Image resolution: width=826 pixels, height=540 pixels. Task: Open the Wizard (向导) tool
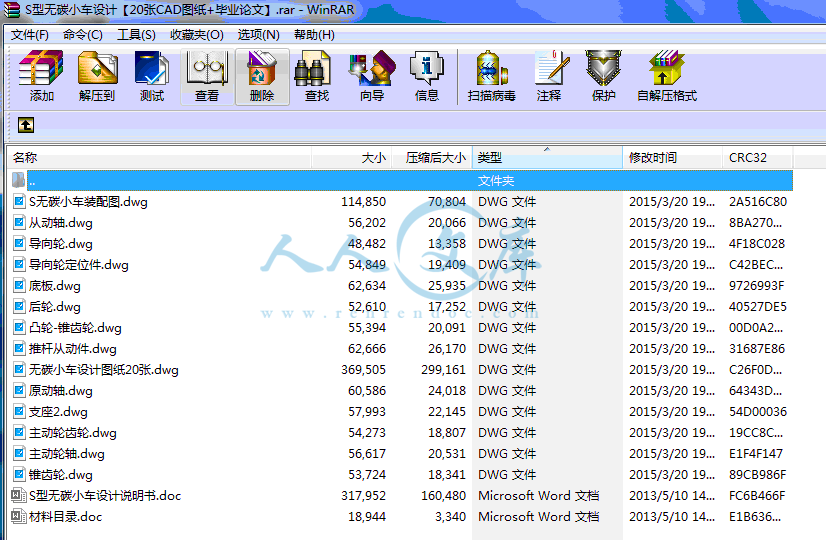(372, 68)
